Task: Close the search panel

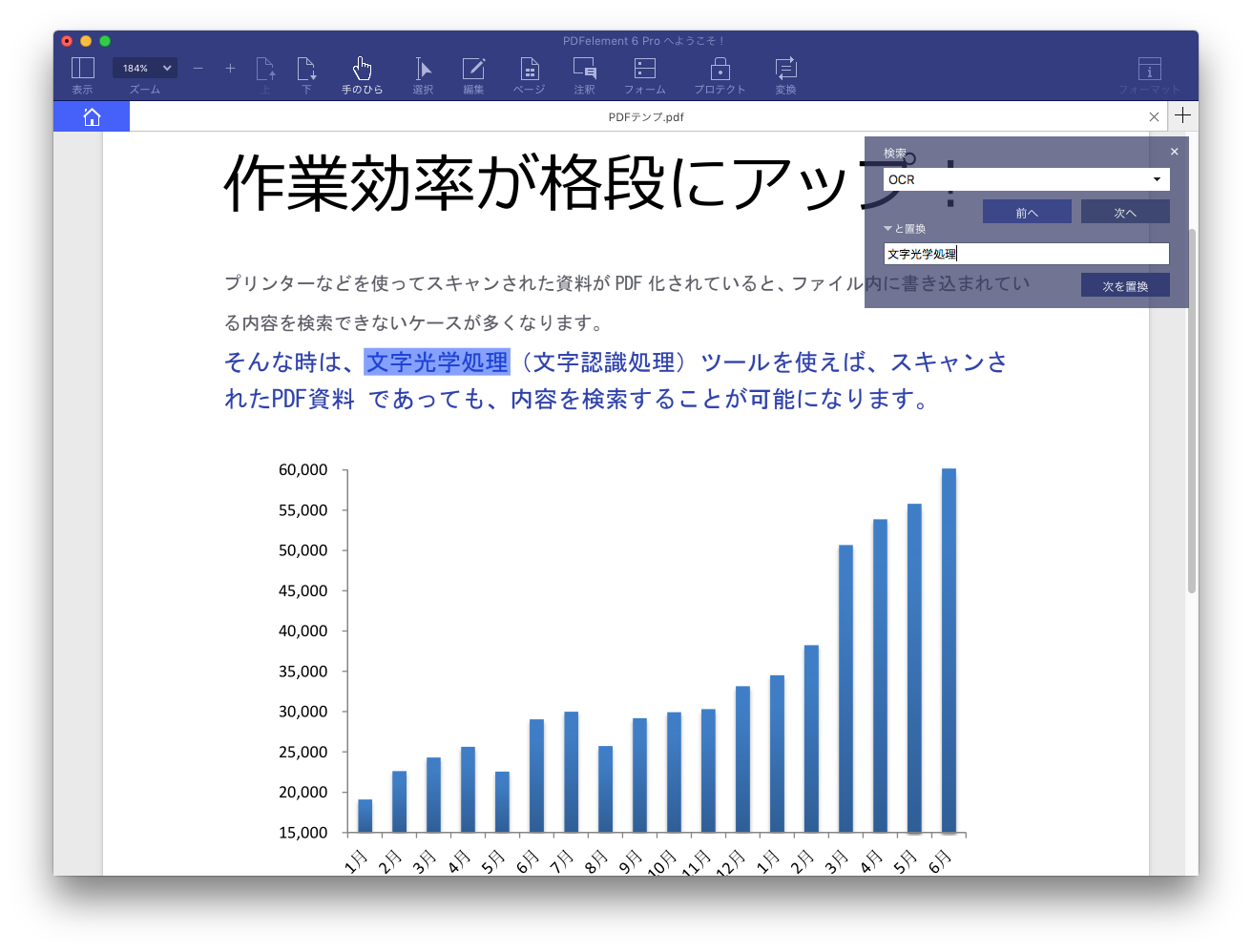Action: tap(1175, 152)
